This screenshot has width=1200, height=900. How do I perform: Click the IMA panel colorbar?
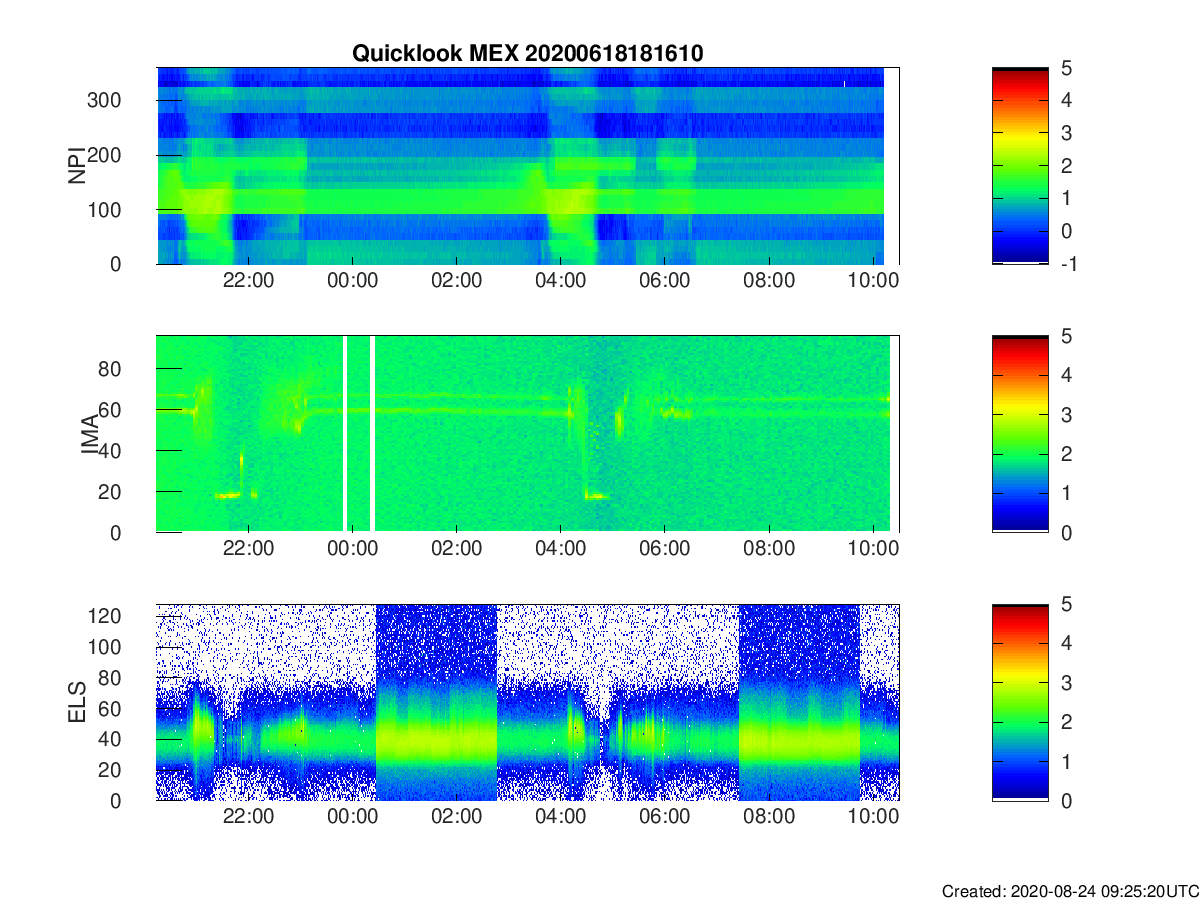pyautogui.click(x=1020, y=434)
